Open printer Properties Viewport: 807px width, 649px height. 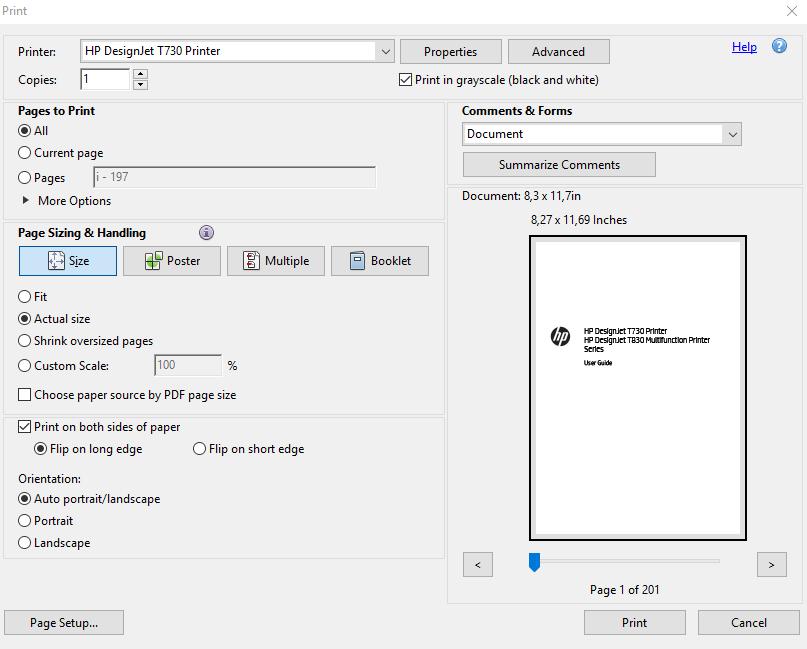(451, 51)
